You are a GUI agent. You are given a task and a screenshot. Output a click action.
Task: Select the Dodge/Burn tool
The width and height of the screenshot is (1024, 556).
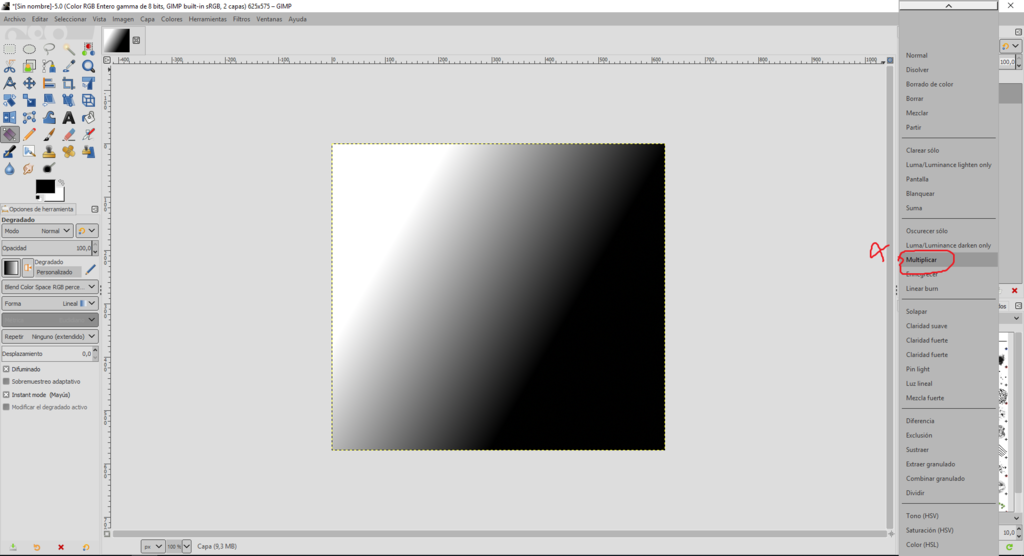tap(49, 169)
